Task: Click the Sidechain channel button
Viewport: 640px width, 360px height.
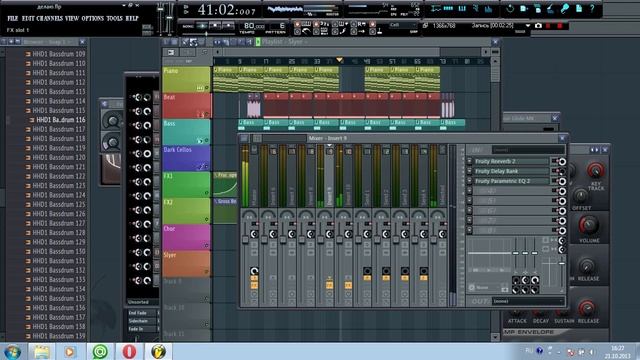Action: click(142, 321)
